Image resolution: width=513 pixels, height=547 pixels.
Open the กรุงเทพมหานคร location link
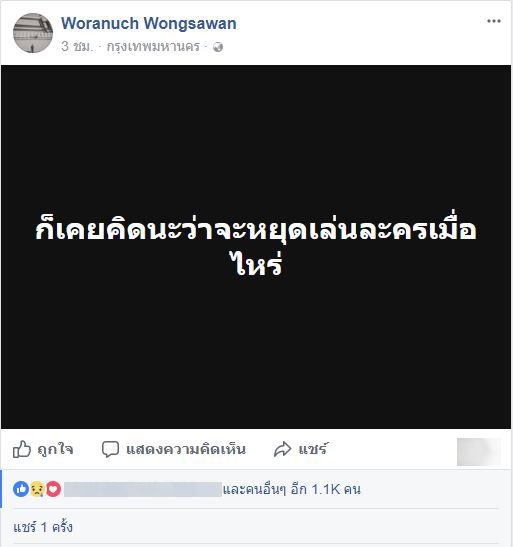153,46
